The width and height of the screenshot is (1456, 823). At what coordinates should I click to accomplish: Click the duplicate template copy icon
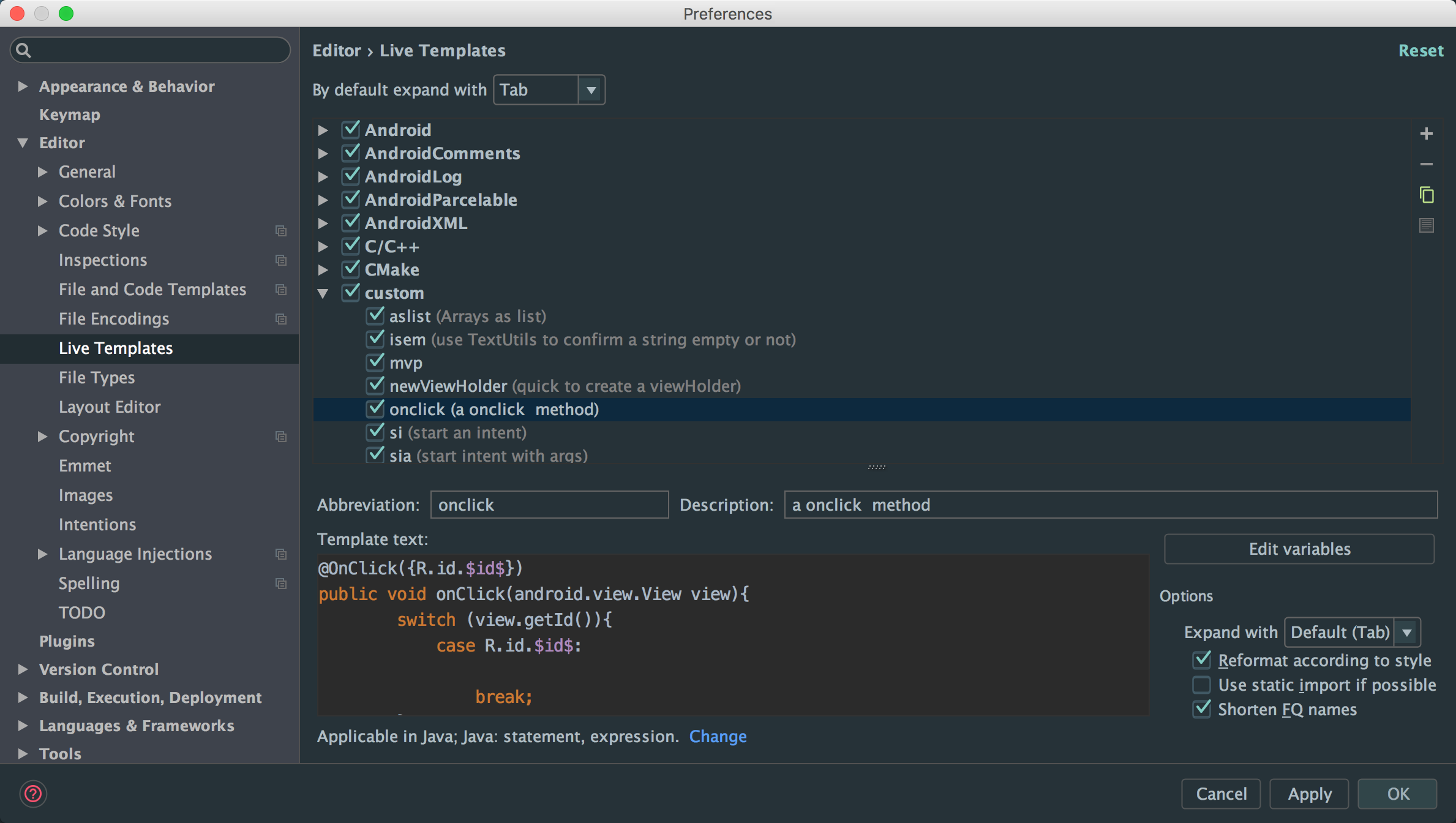coord(1426,195)
